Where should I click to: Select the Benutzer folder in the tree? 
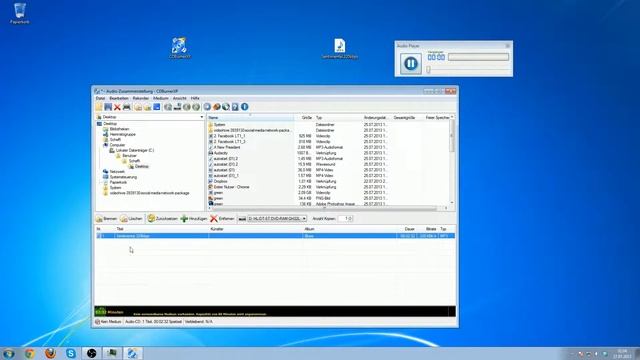129,156
